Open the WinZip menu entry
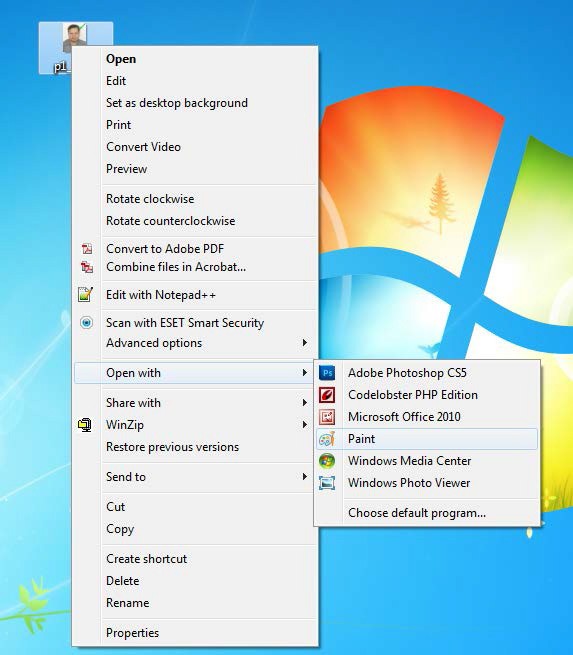Image resolution: width=573 pixels, height=655 pixels. pyautogui.click(x=195, y=425)
